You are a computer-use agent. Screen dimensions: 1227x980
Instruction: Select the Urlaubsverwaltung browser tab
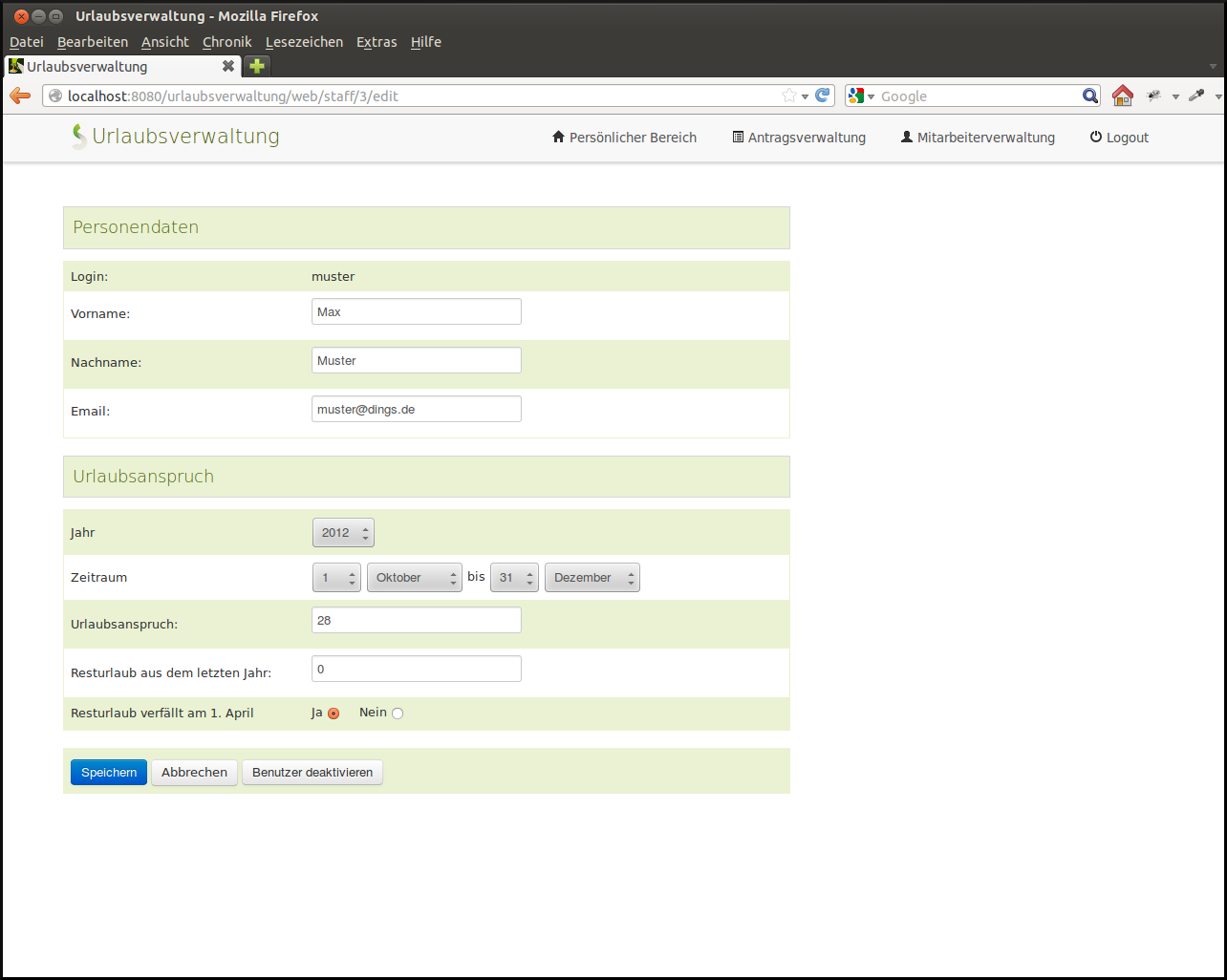(122, 66)
